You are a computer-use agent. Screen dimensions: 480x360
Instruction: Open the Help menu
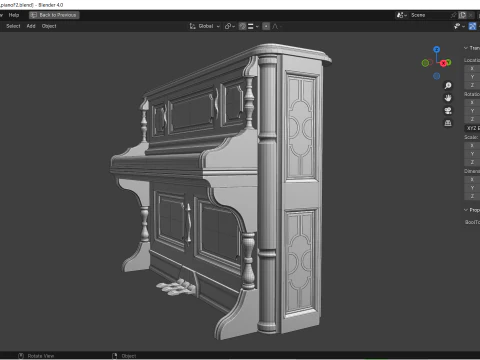coord(14,15)
